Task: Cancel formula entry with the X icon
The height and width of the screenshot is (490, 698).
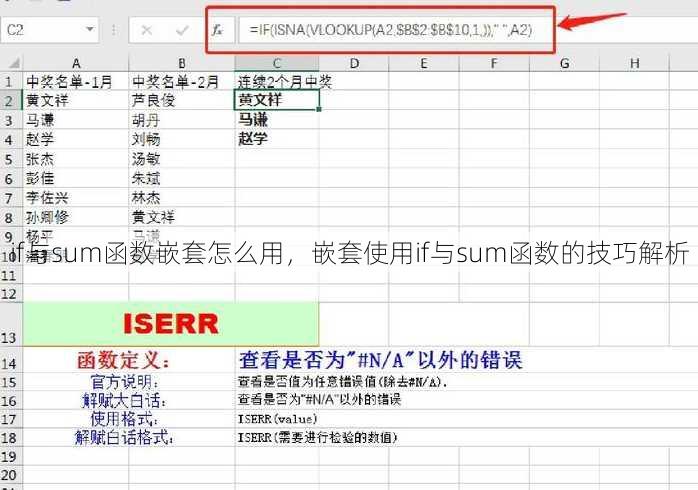Action: (146, 30)
